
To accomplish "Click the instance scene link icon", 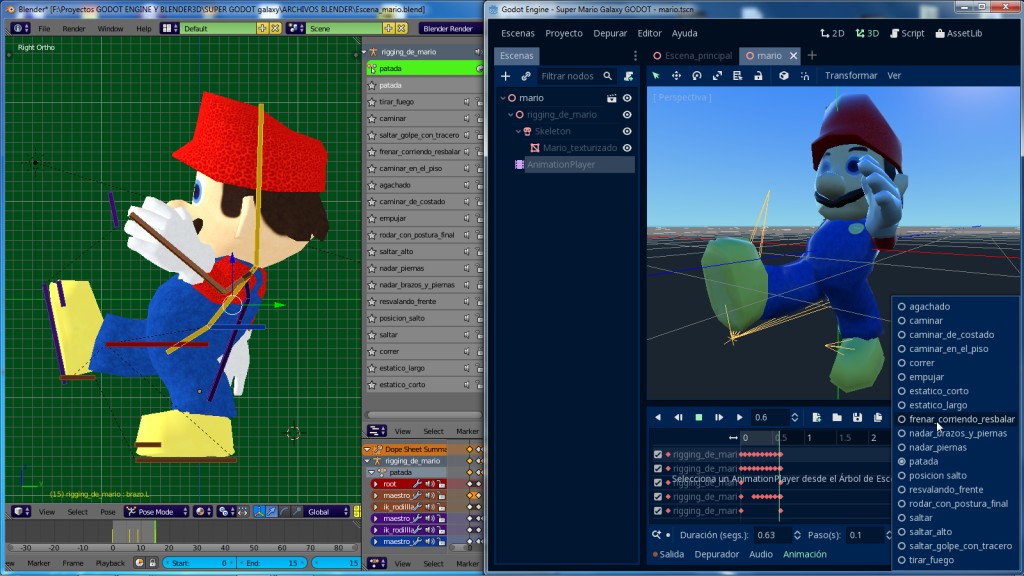I will 526,76.
